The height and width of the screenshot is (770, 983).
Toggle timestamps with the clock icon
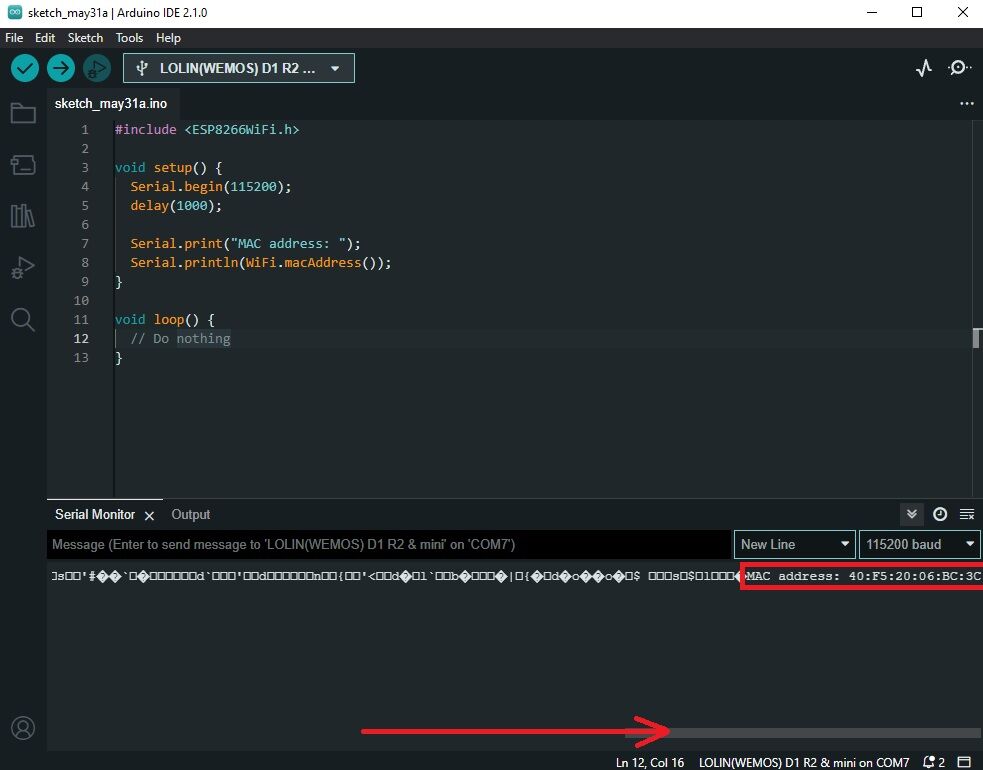point(939,514)
